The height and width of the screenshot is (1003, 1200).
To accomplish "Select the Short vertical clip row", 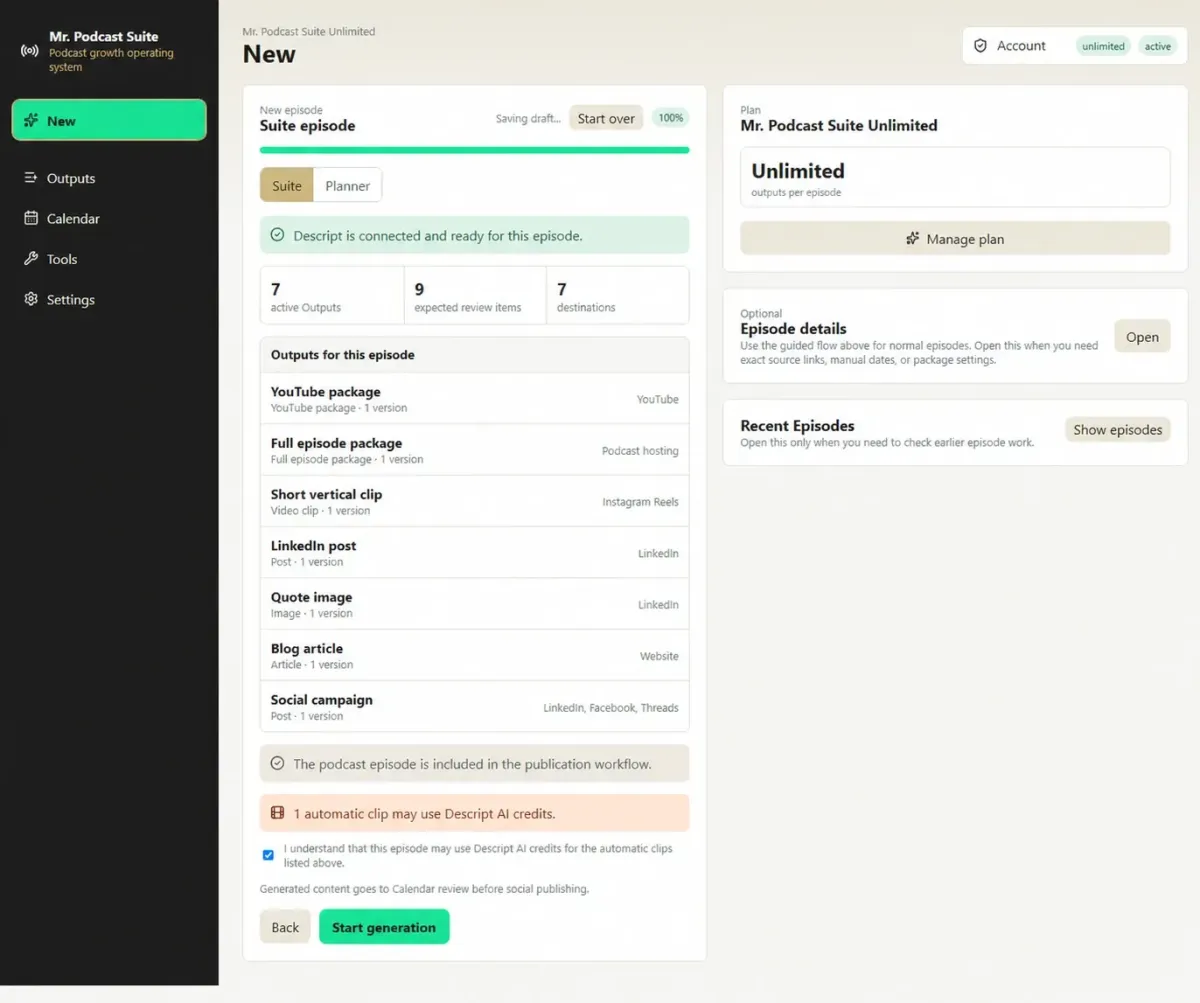I will tap(474, 501).
